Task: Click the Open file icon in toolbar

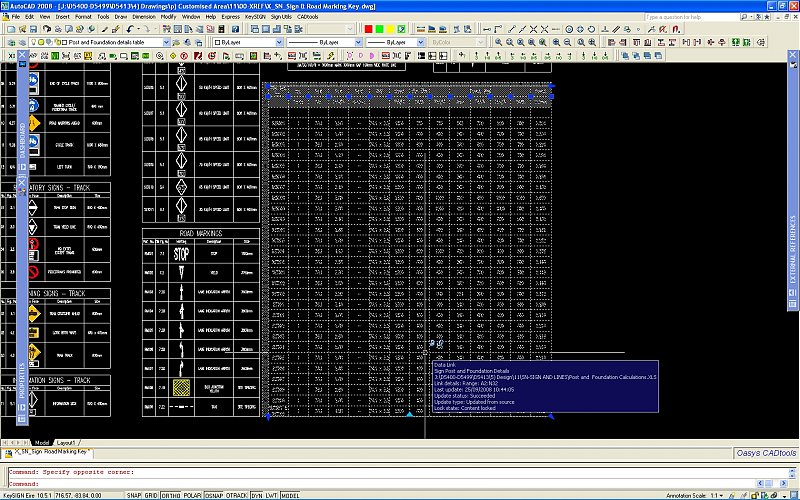Action: (21, 30)
